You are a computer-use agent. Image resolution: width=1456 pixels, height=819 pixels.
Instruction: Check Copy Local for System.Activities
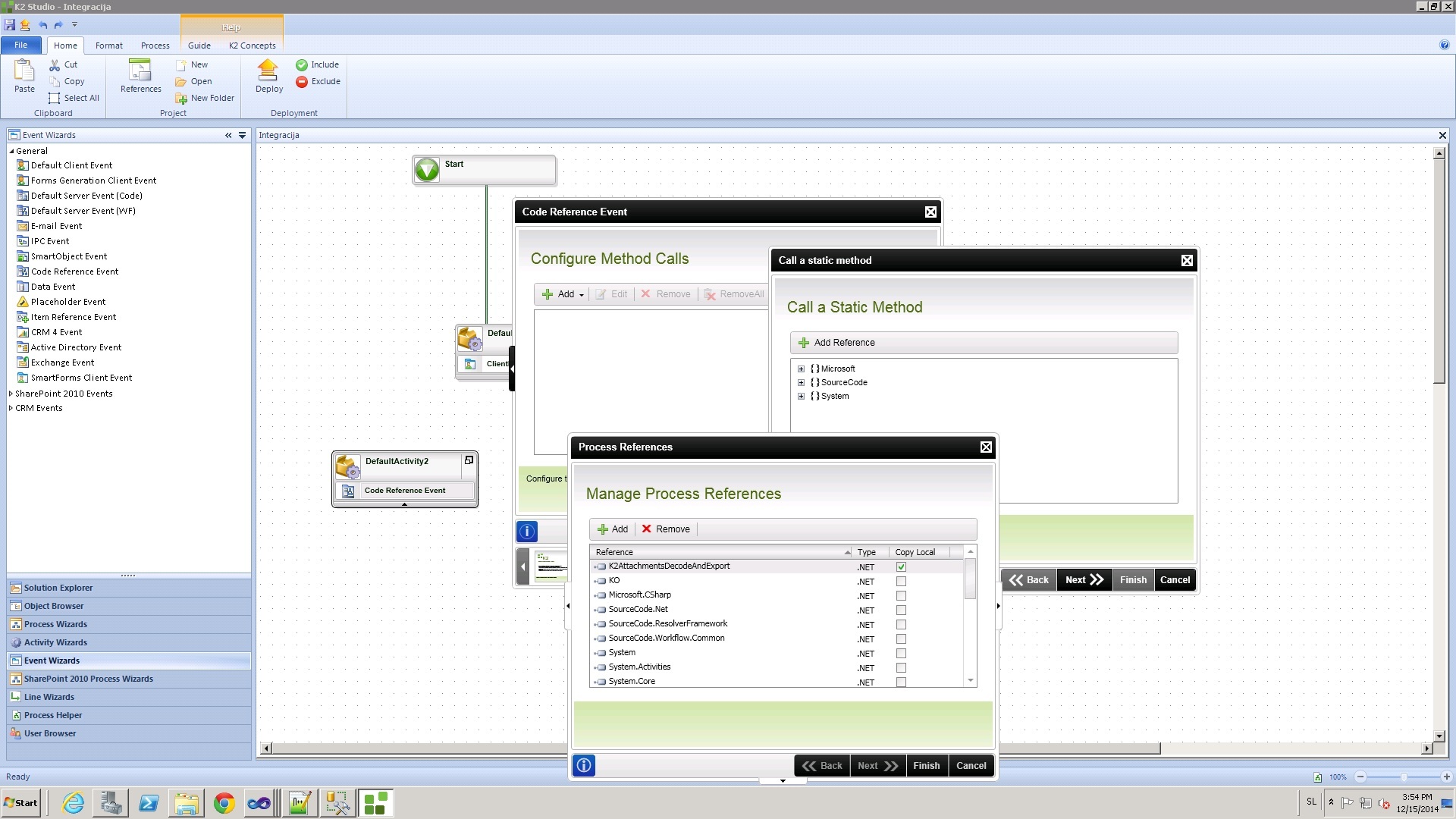tap(901, 668)
